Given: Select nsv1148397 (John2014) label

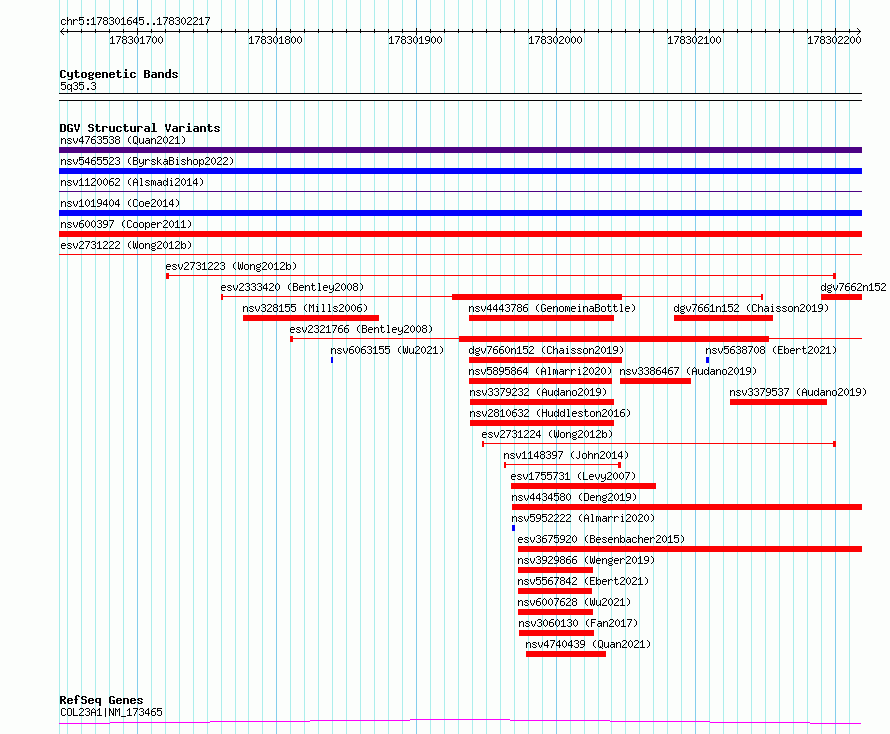Looking at the screenshot, I should coord(566,455).
